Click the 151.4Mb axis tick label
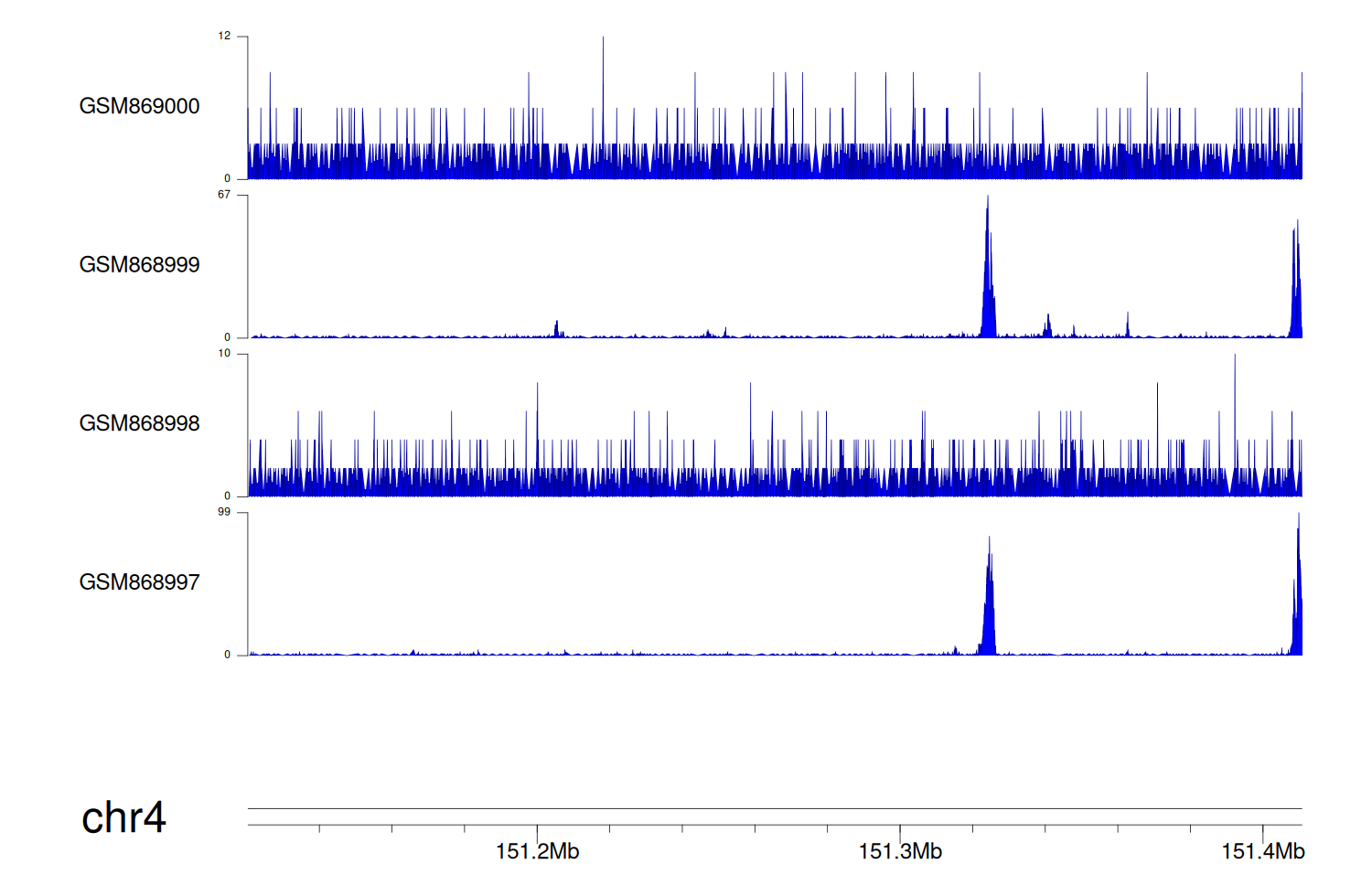 tap(1262, 852)
